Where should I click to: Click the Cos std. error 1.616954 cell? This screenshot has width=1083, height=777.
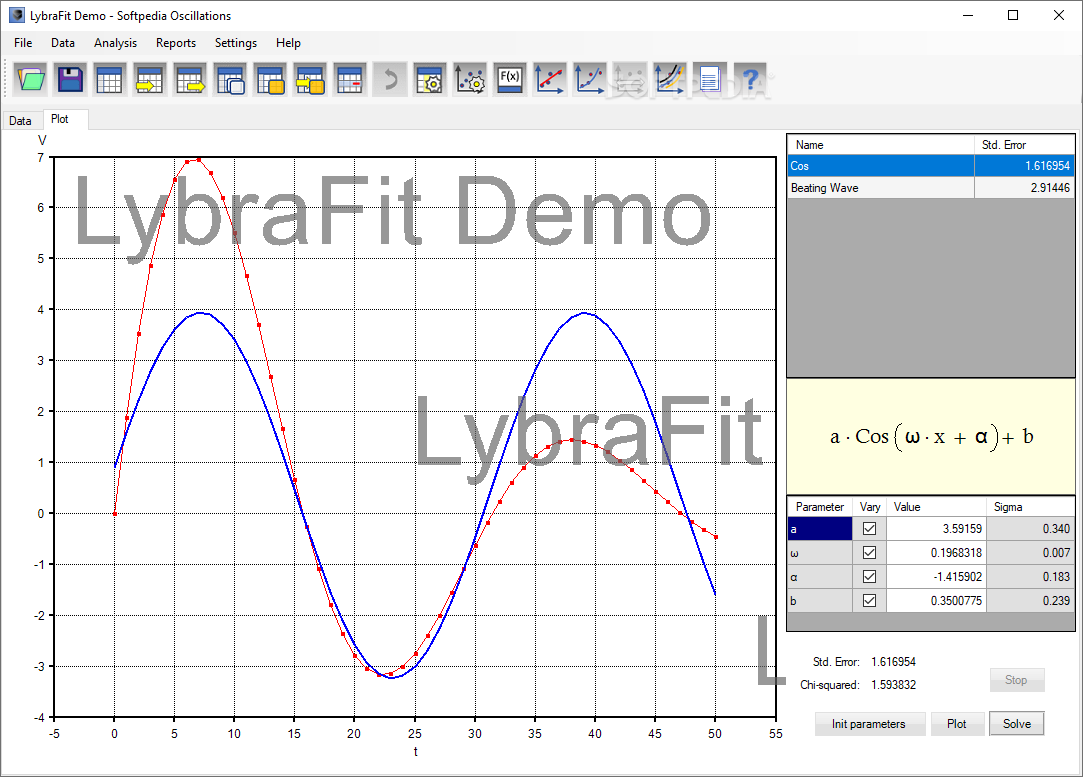coord(1025,166)
